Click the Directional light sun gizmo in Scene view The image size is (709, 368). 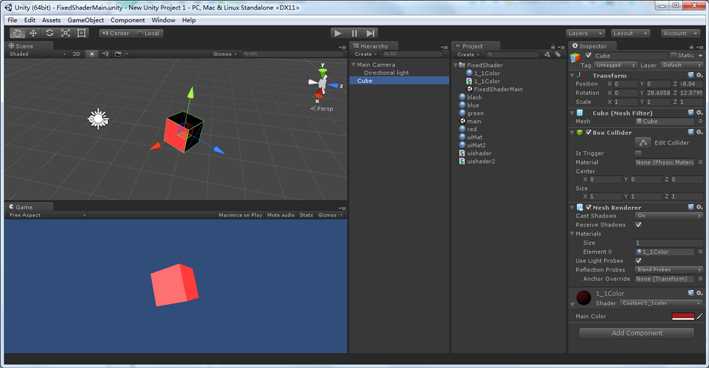[98, 119]
